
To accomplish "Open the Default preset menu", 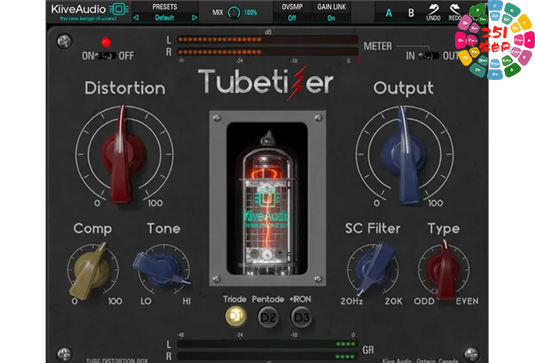I will [x=165, y=18].
